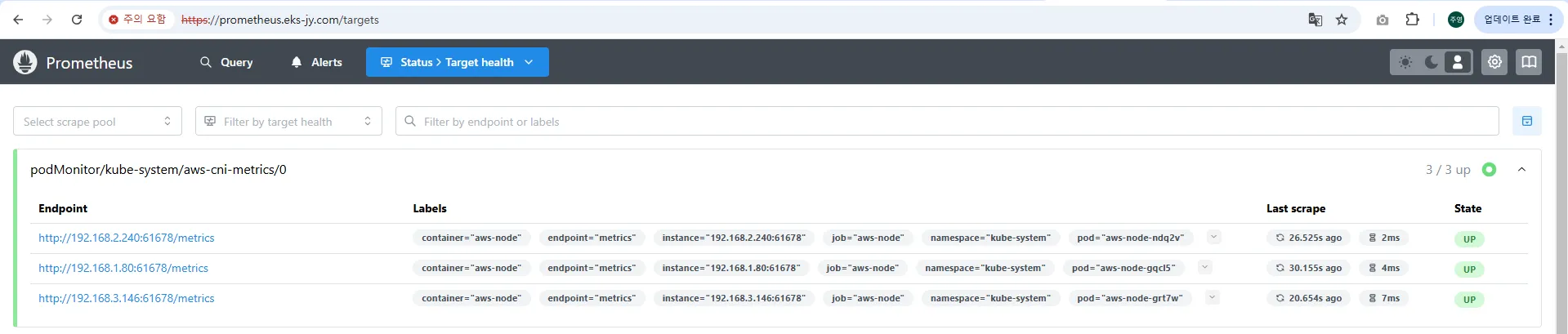1568x334 pixels.
Task: Click the 4ms scrape duration badge
Action: point(1384,268)
